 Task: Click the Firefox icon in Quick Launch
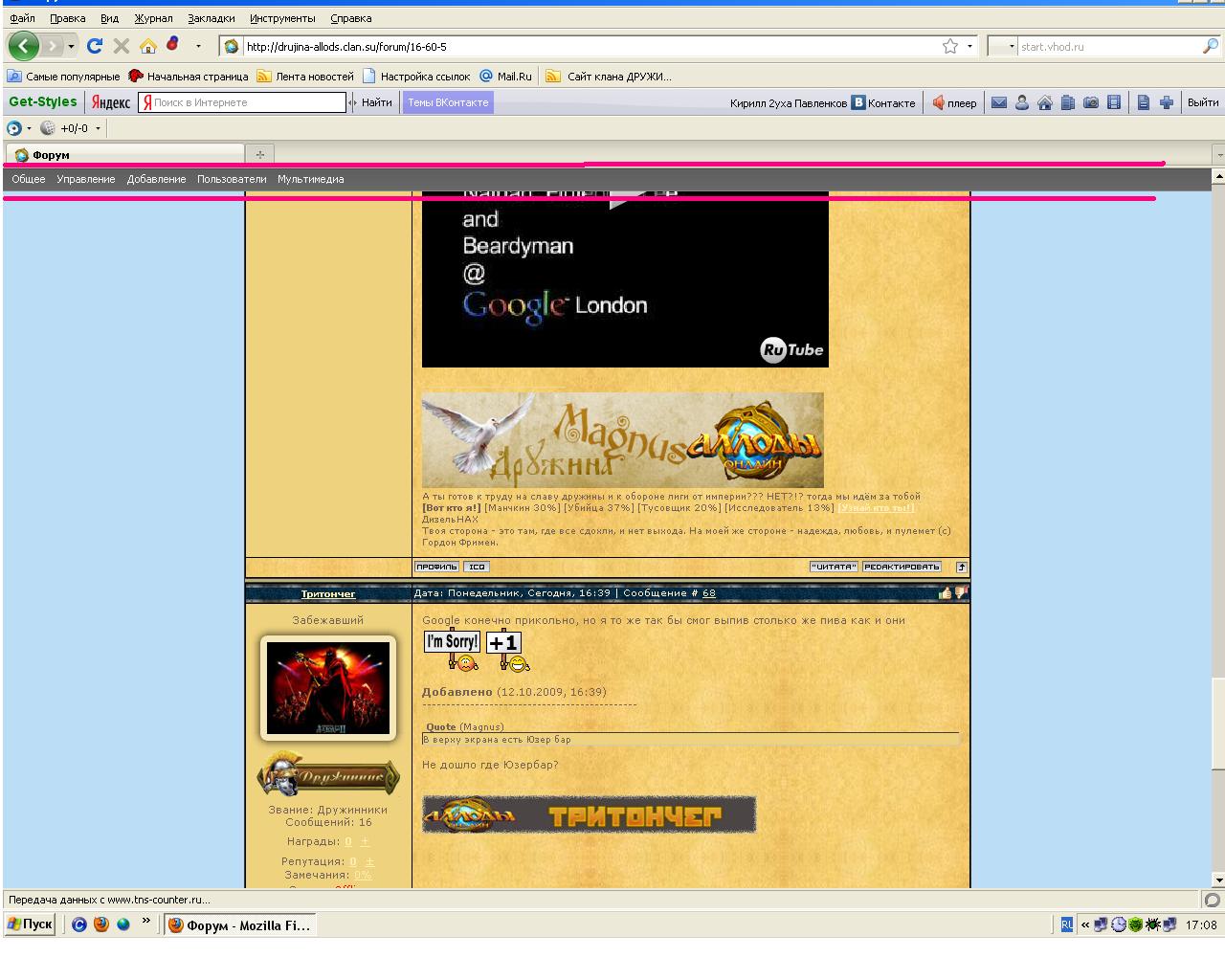[101, 924]
